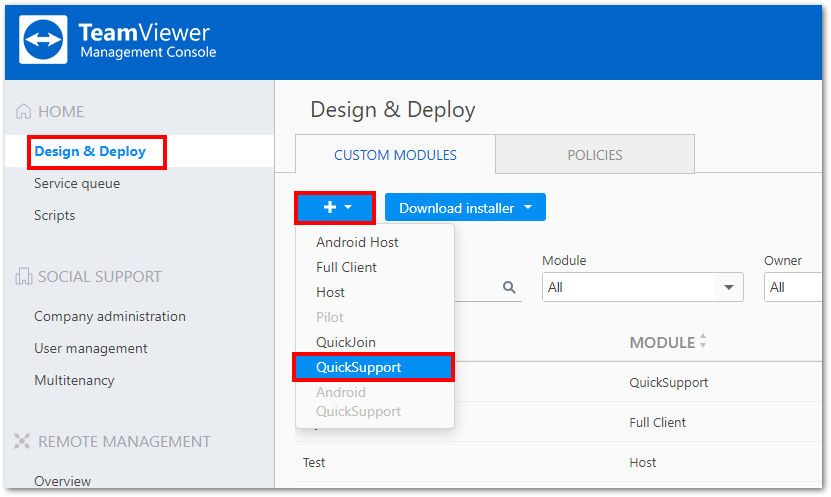Screen dimensions: 831x497
Task: Click the search magnifier icon
Action: tap(509, 288)
